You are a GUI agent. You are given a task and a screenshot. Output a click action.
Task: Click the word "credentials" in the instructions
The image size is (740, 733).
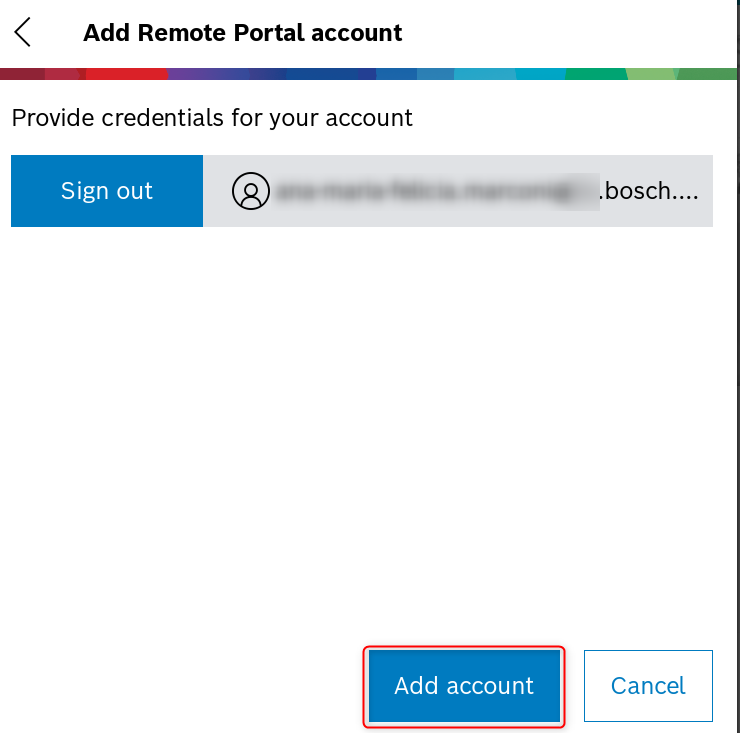[x=150, y=117]
